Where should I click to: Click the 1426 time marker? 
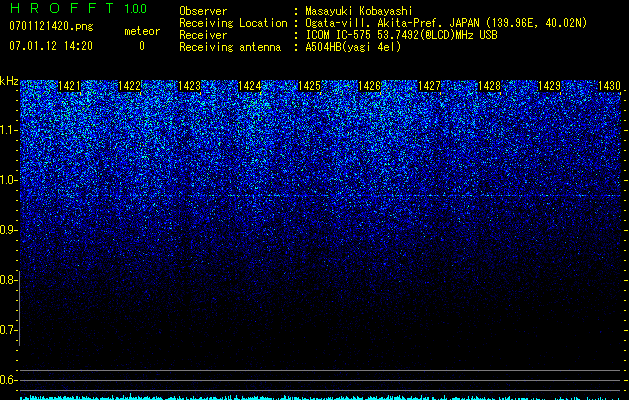tap(369, 86)
